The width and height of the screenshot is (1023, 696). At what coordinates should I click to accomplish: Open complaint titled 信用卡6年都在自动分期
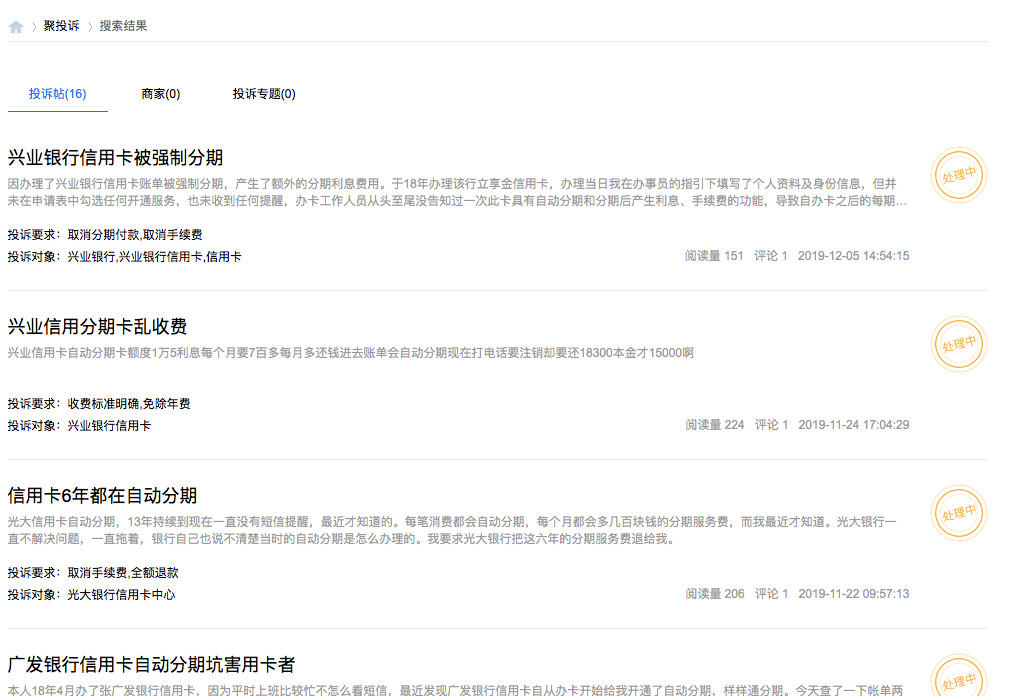[102, 495]
